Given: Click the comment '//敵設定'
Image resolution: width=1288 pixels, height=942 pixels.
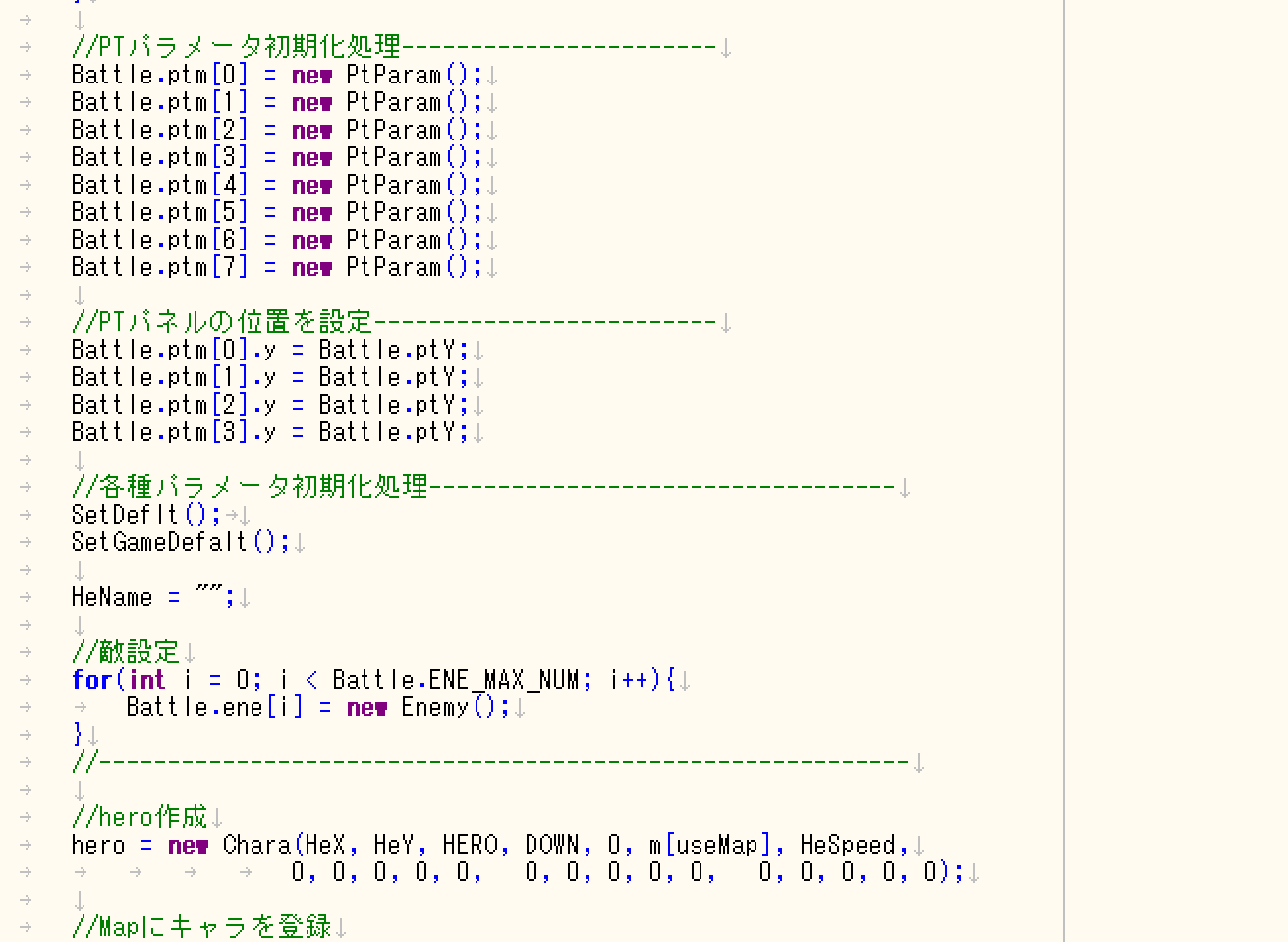Looking at the screenshot, I should tap(126, 652).
